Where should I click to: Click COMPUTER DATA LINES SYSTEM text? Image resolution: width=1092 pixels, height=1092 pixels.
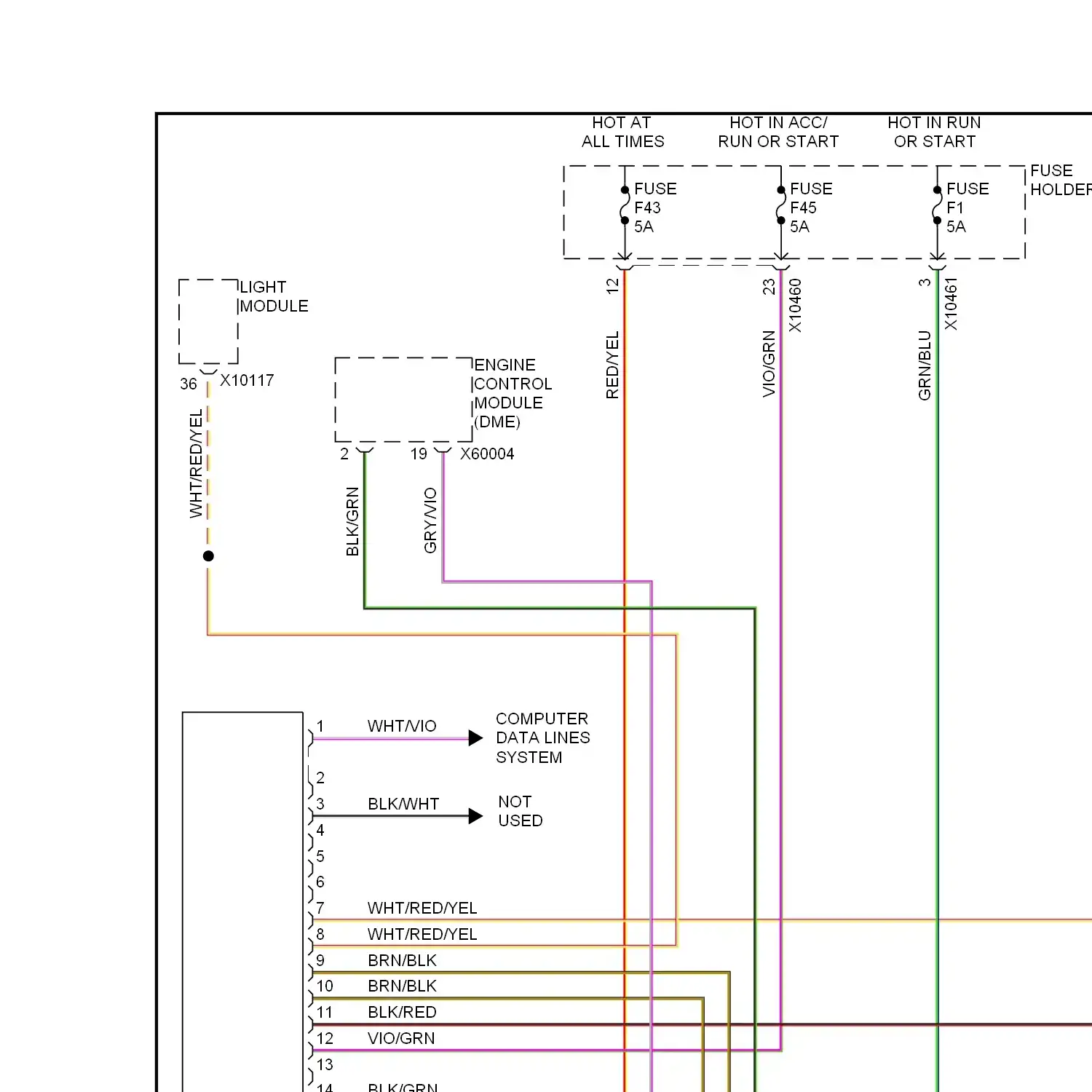click(x=542, y=737)
